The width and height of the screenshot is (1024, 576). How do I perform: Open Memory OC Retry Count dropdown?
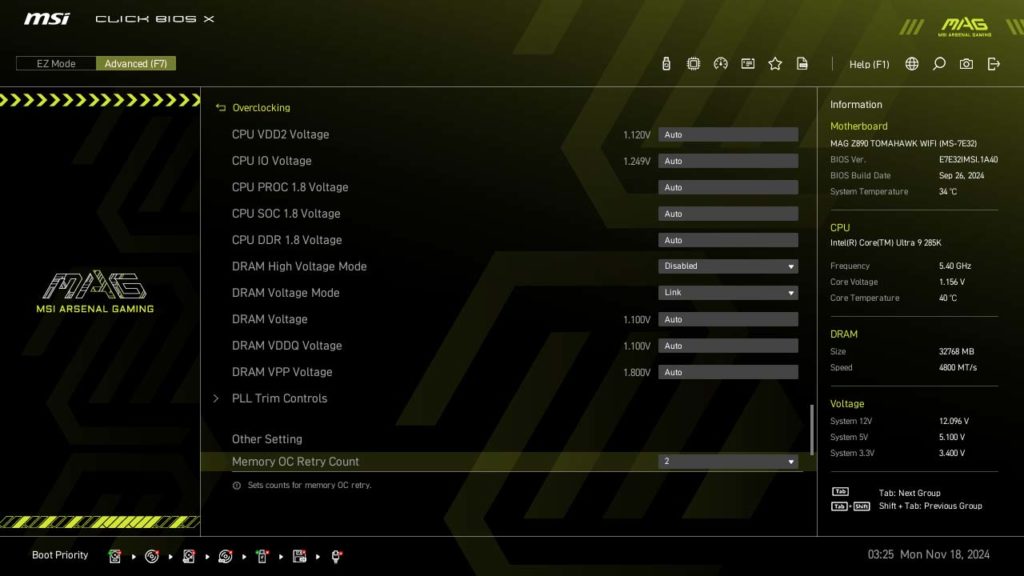click(x=728, y=461)
